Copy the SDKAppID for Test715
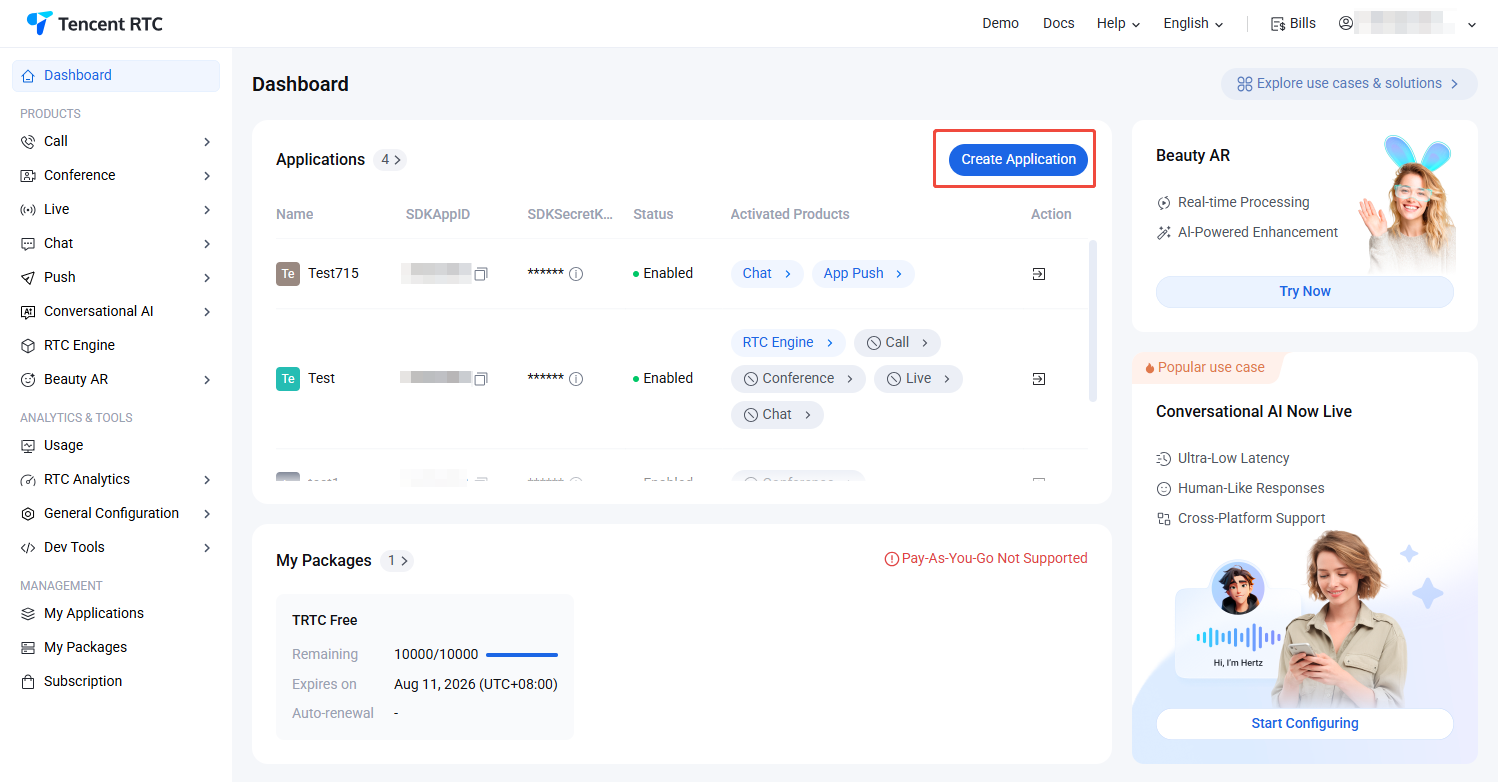Screen dimensions: 1498x782 coord(481,274)
